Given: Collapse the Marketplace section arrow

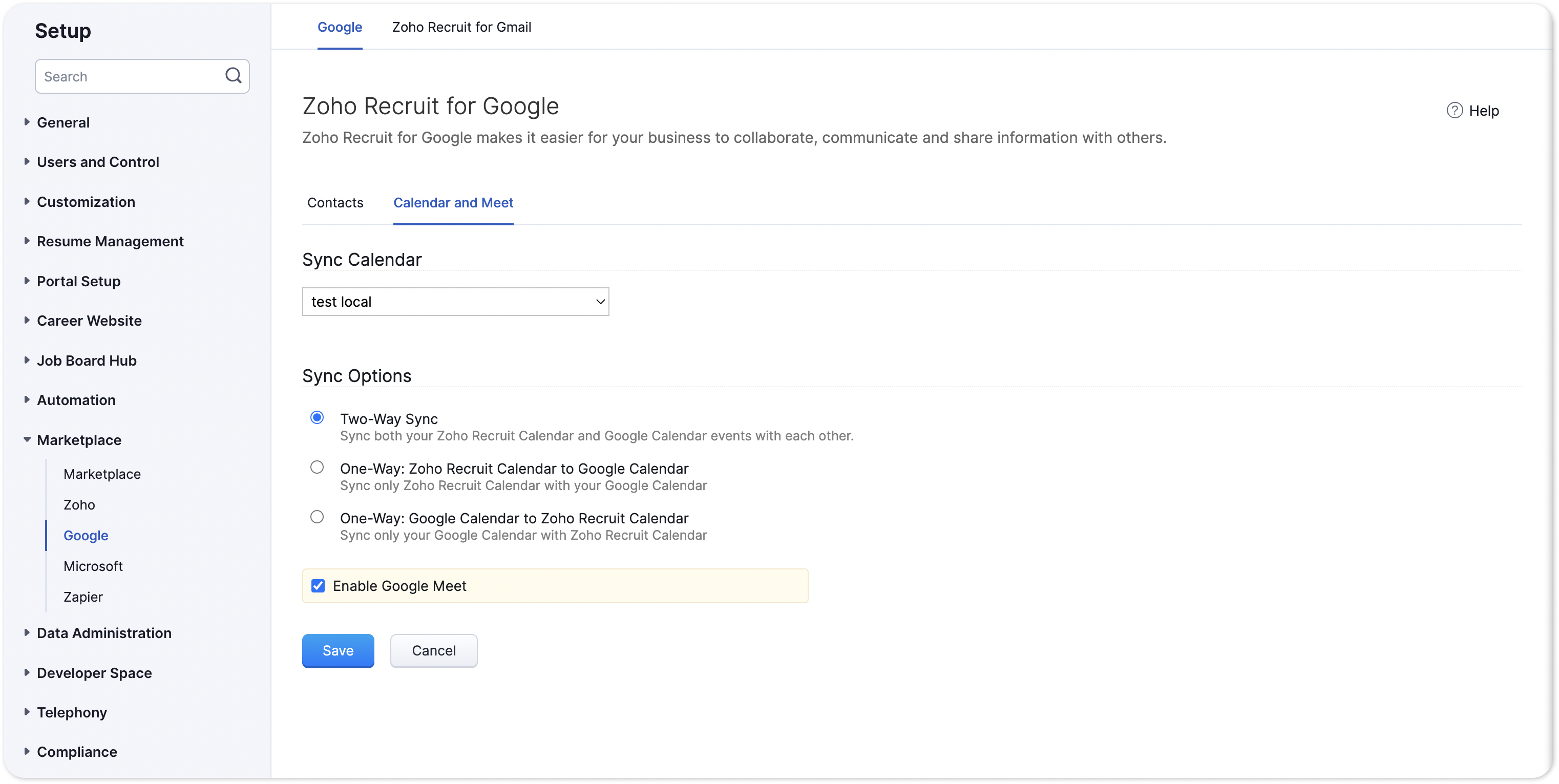Looking at the screenshot, I should (x=27, y=440).
